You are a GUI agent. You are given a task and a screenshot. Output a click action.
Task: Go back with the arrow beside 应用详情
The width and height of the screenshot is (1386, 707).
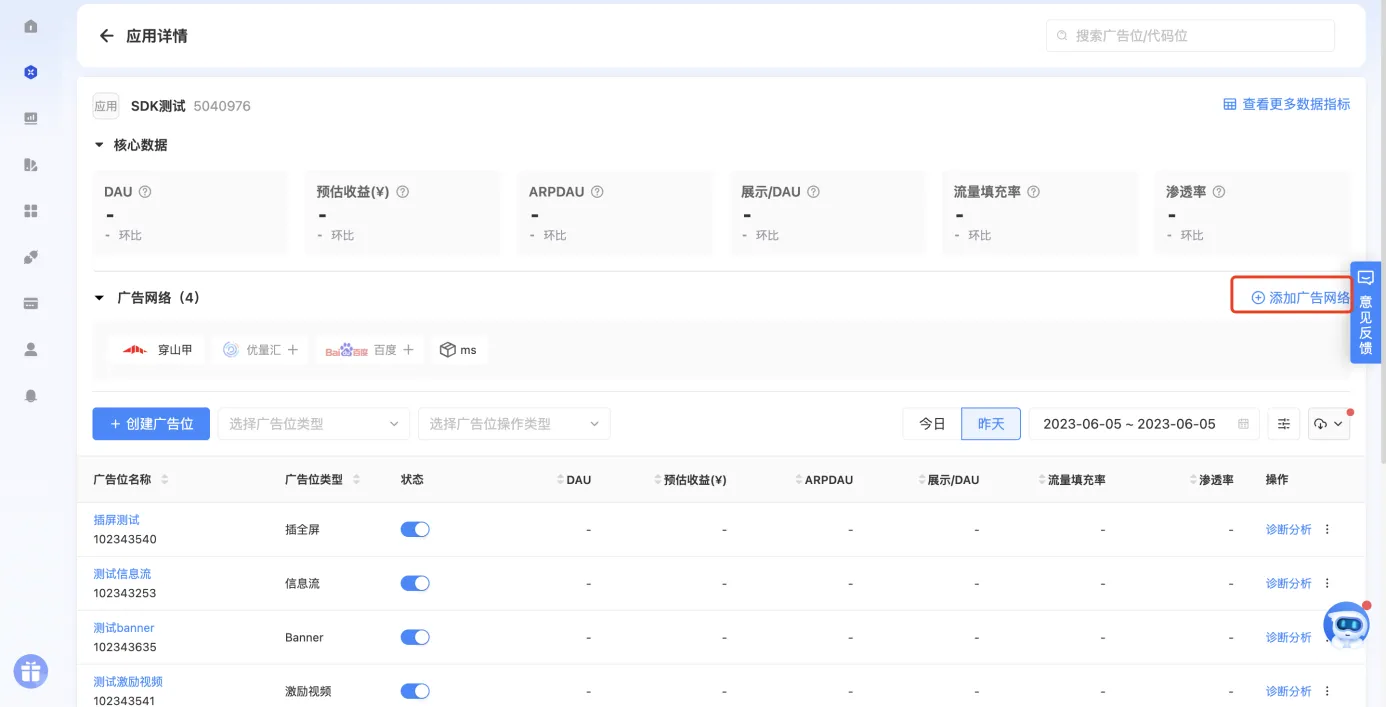(x=107, y=36)
